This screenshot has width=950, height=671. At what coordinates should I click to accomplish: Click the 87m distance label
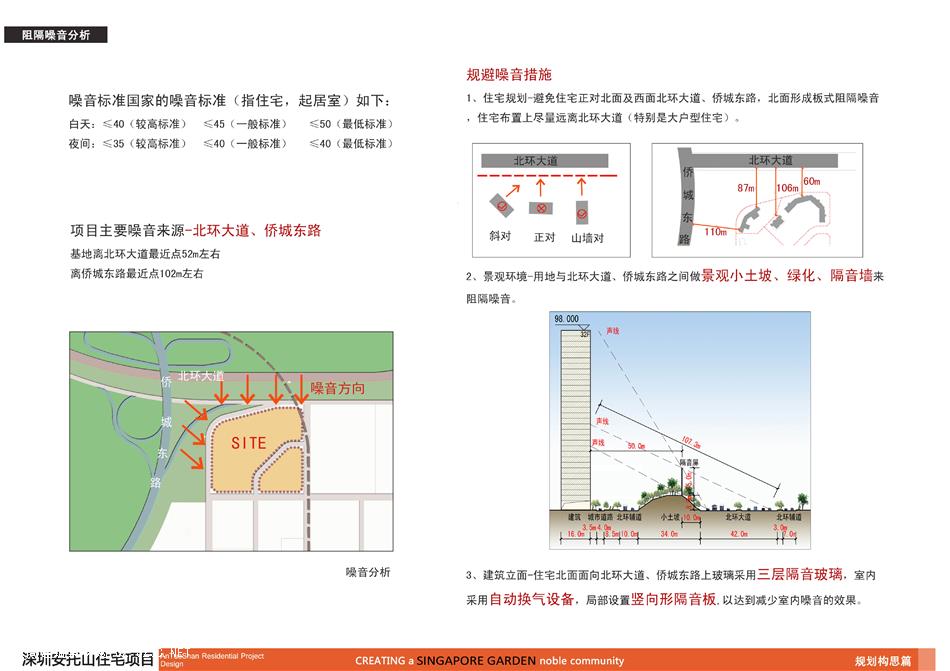tap(746, 188)
